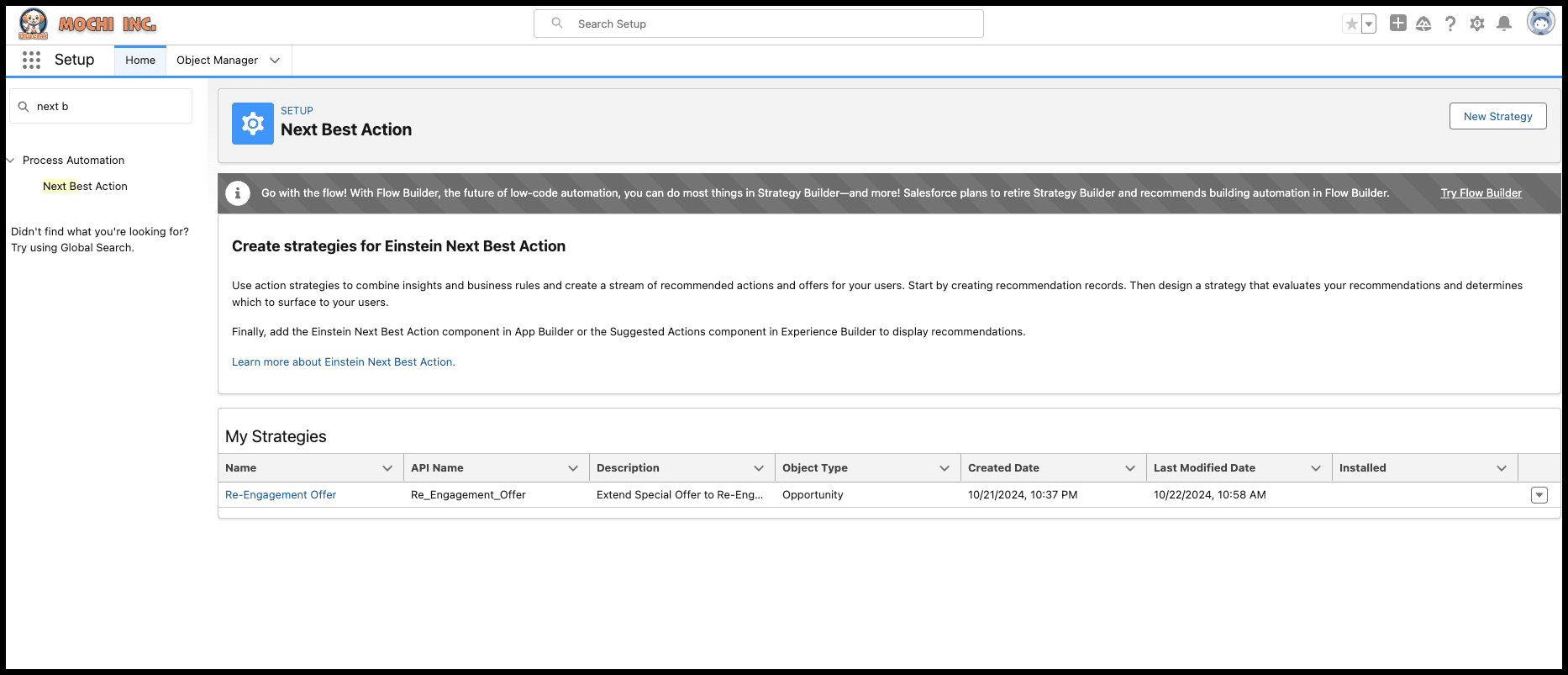Open the Installed column menu chevron

[x=1502, y=468]
